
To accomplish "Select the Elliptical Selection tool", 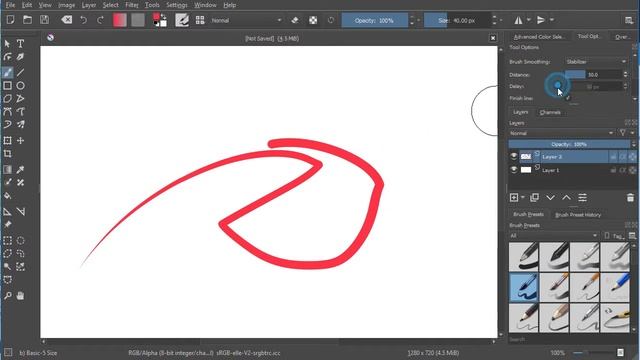I will point(20,240).
